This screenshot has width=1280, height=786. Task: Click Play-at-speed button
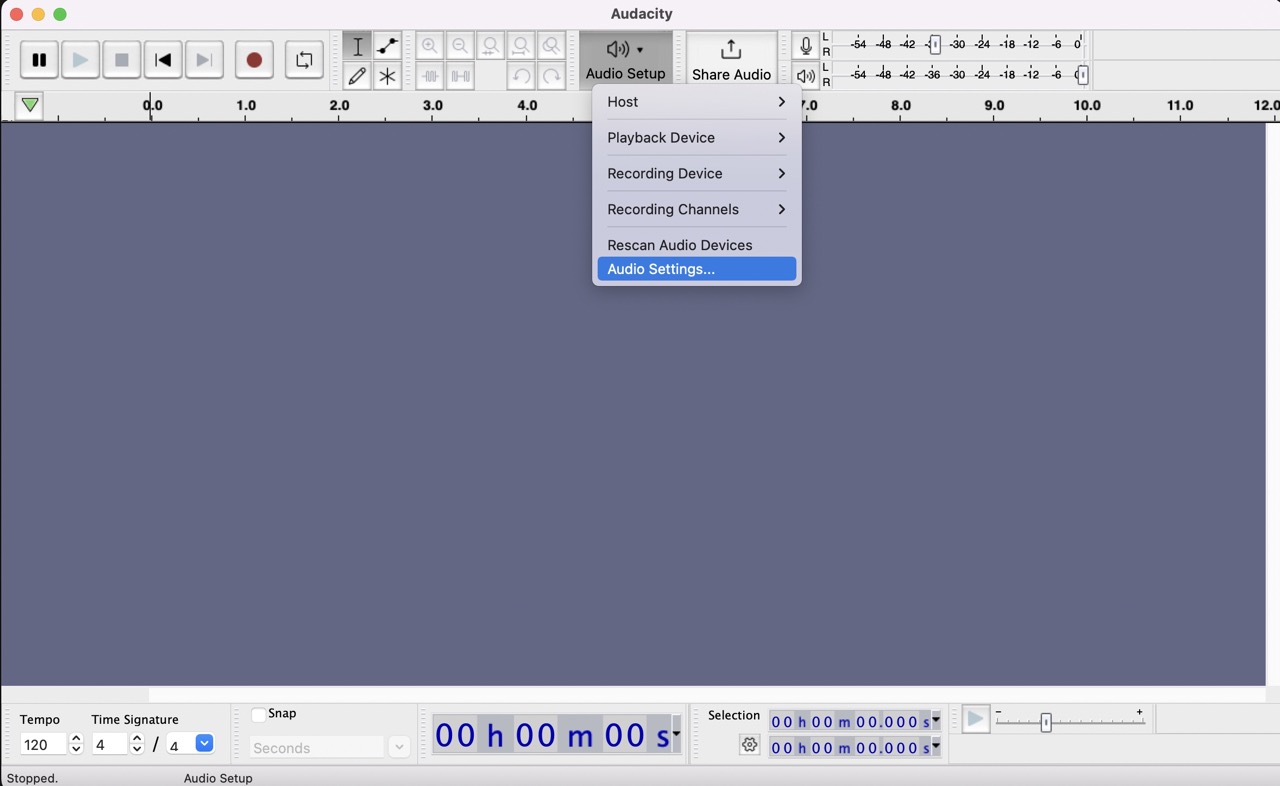click(976, 720)
